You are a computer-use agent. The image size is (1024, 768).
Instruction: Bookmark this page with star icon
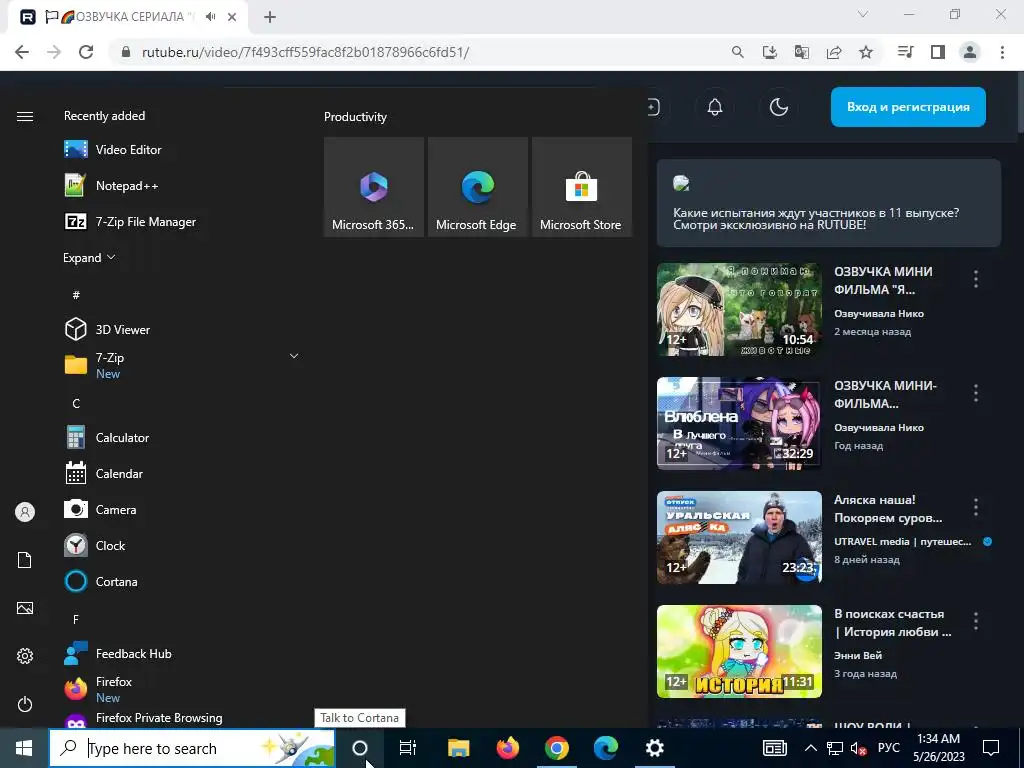(x=866, y=52)
